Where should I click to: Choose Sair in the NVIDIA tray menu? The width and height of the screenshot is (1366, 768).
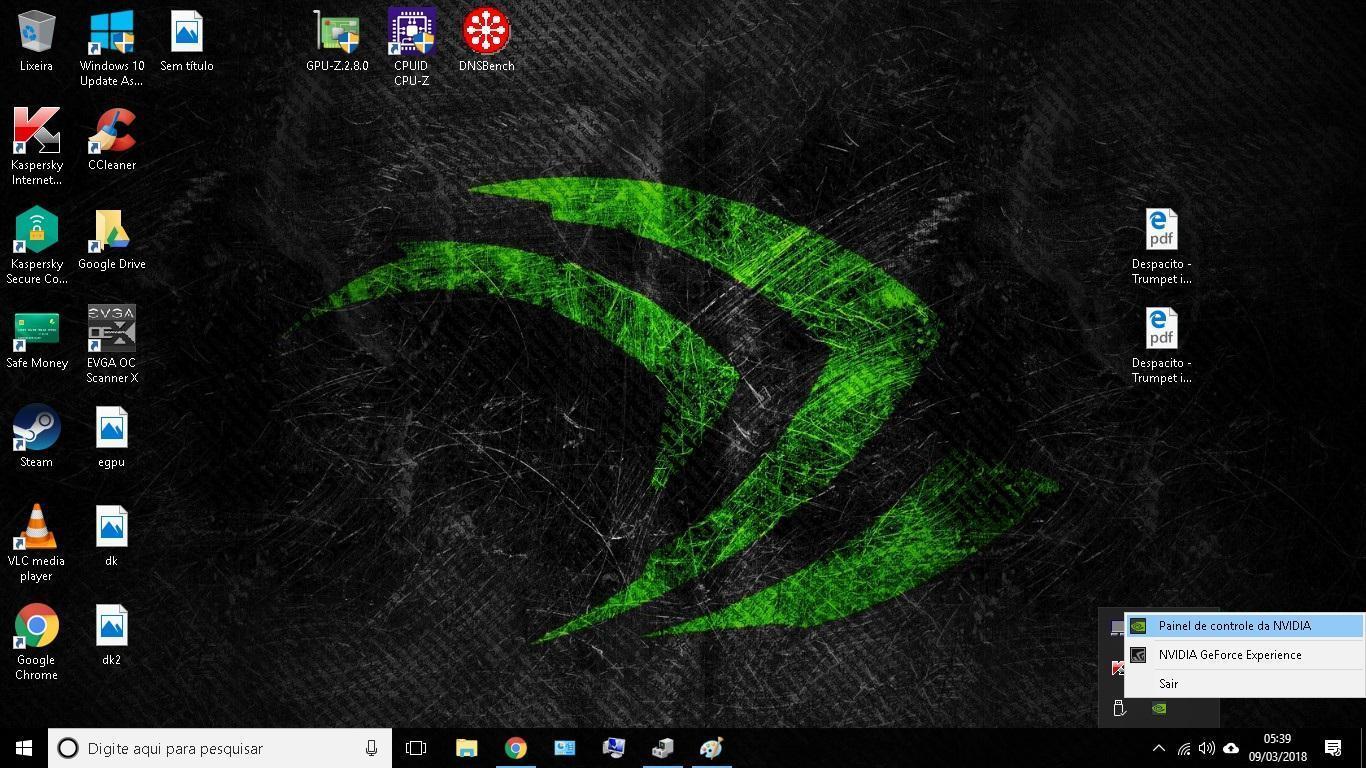pyautogui.click(x=1244, y=684)
